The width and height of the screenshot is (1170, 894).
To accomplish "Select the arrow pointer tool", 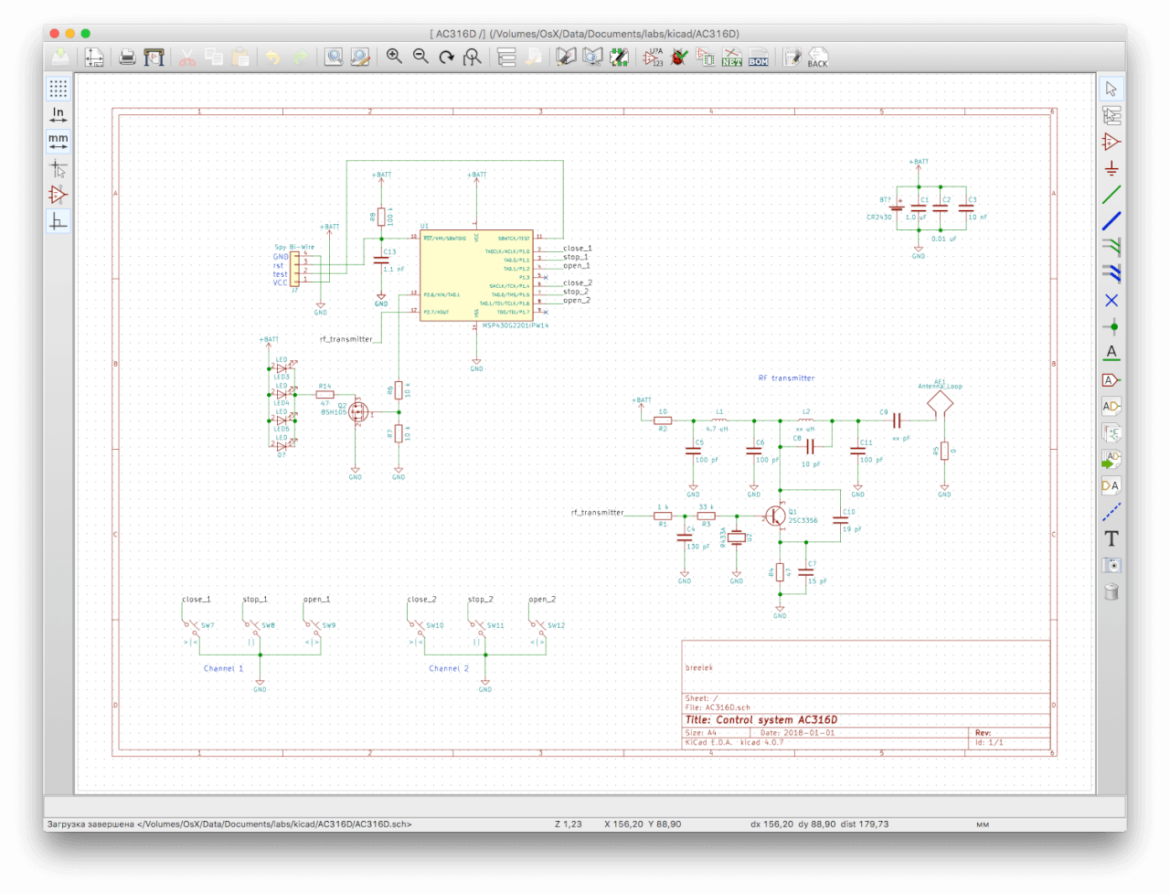I will pyautogui.click(x=1111, y=89).
